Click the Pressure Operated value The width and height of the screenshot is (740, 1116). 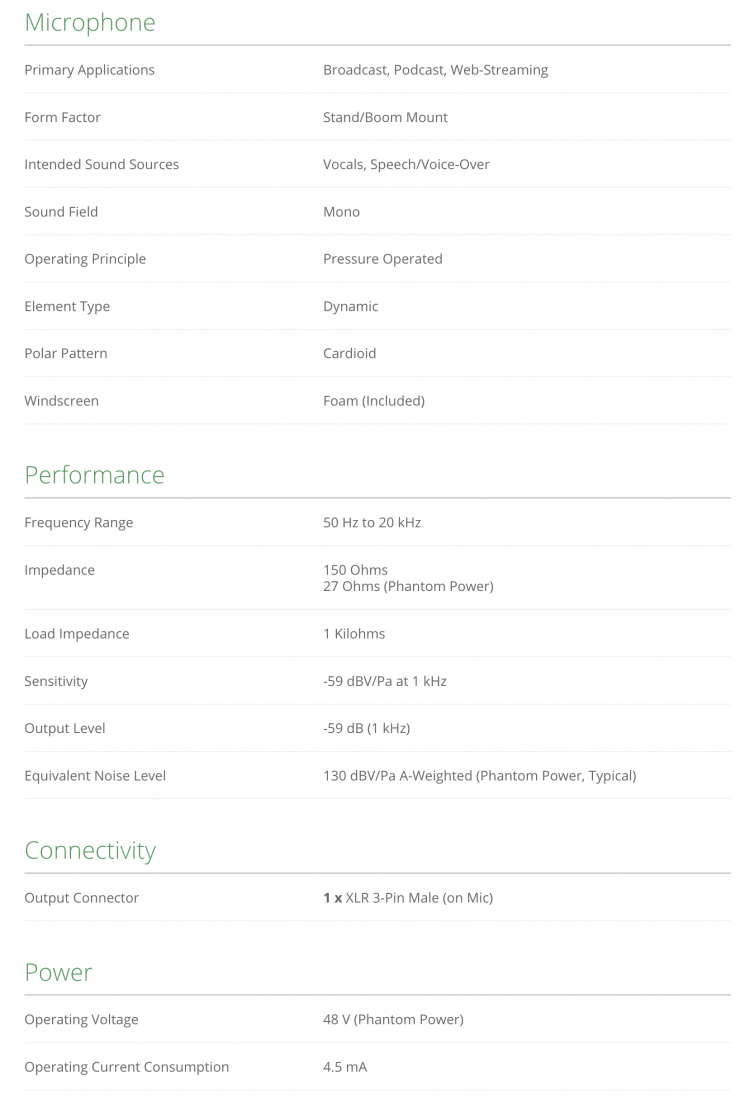click(x=382, y=259)
